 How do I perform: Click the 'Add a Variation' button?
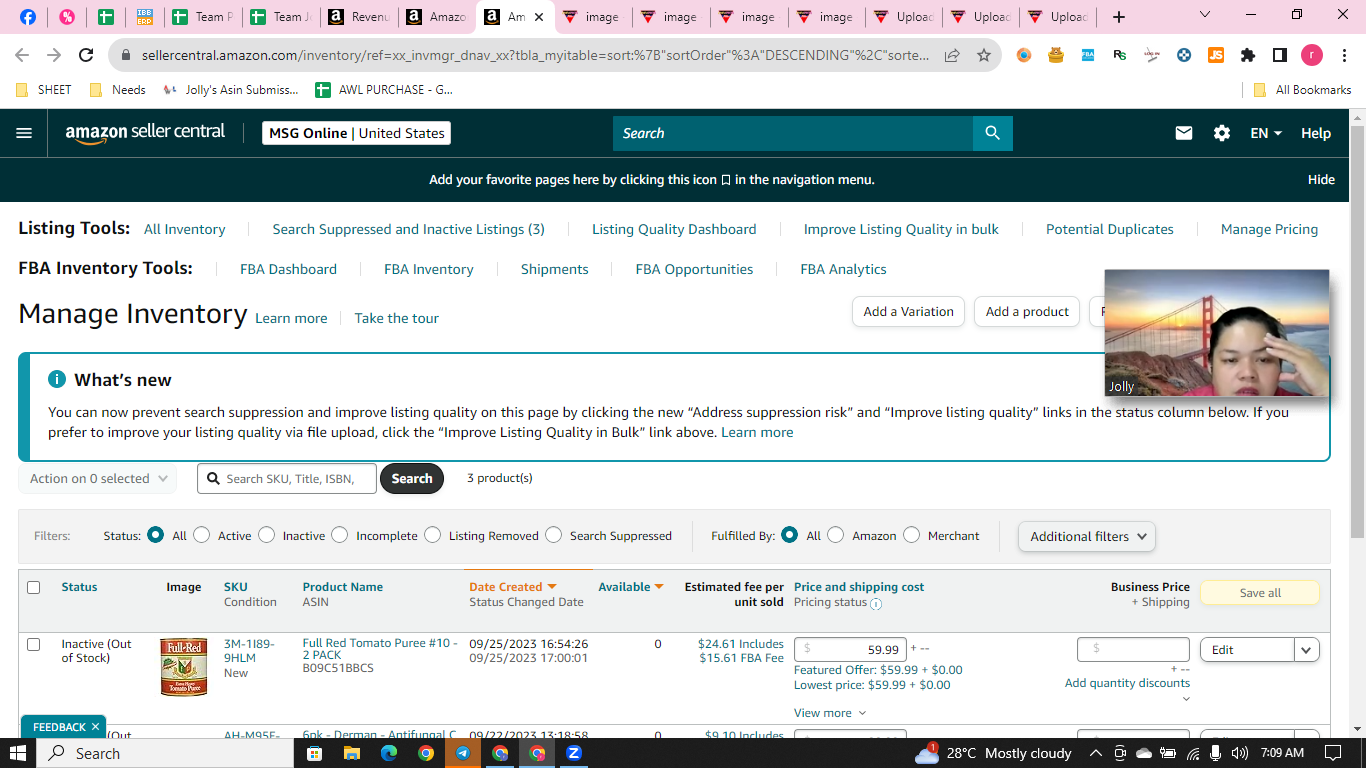coord(908,312)
